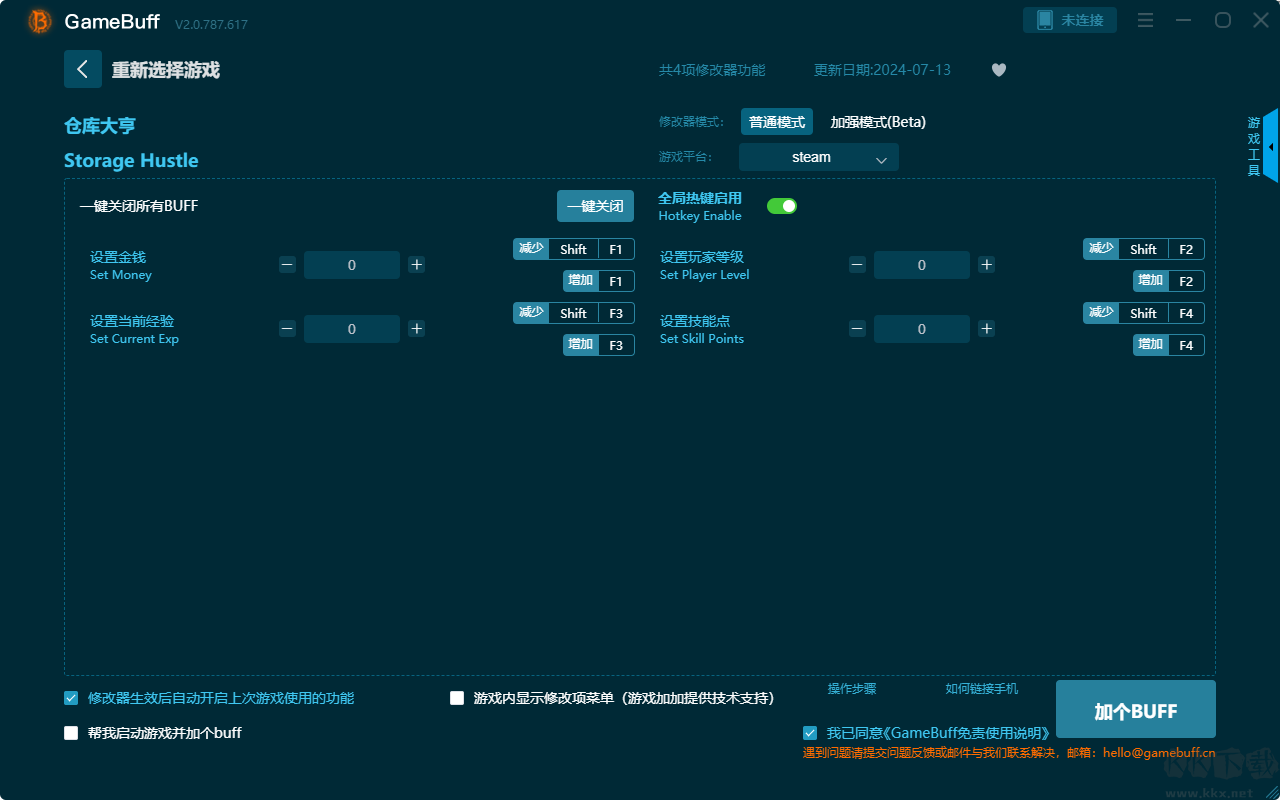Click the hello@gamebuff.cn contact email text
This screenshot has width=1280, height=800.
click(1159, 753)
